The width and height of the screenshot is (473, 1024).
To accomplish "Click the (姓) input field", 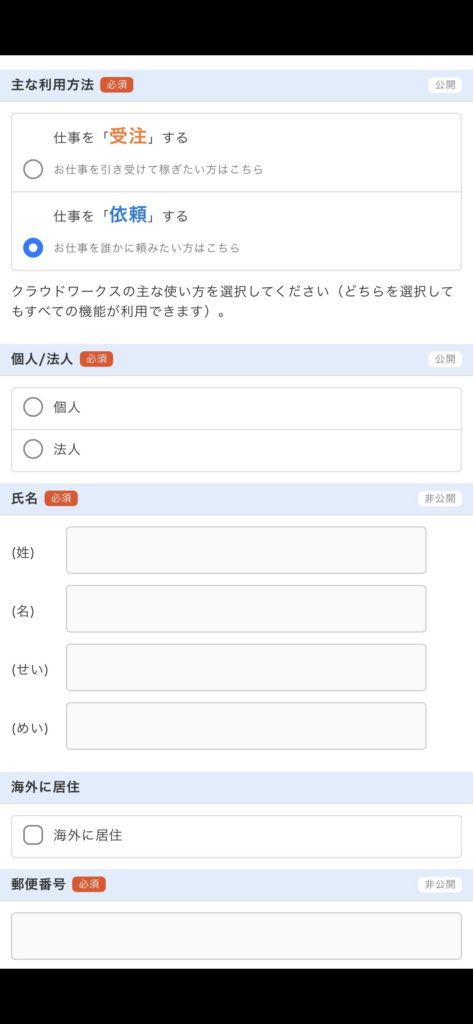I will [246, 551].
